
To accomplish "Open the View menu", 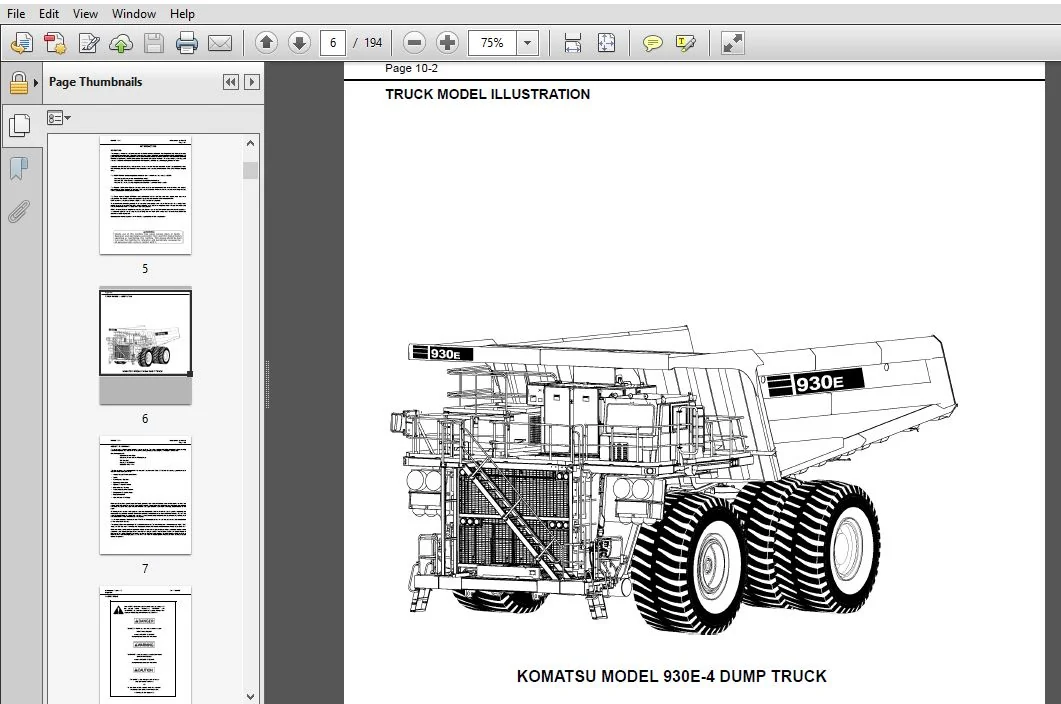I will 85,14.
